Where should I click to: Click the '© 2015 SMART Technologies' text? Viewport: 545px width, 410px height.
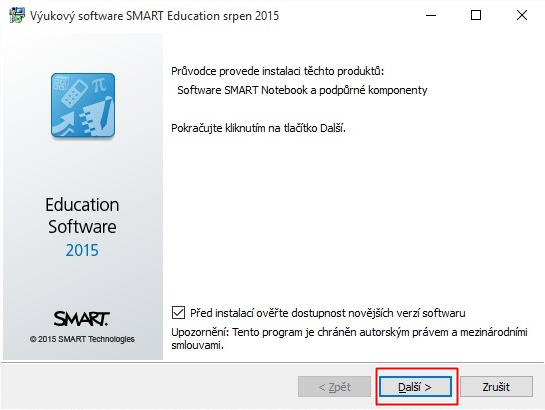pos(82,339)
